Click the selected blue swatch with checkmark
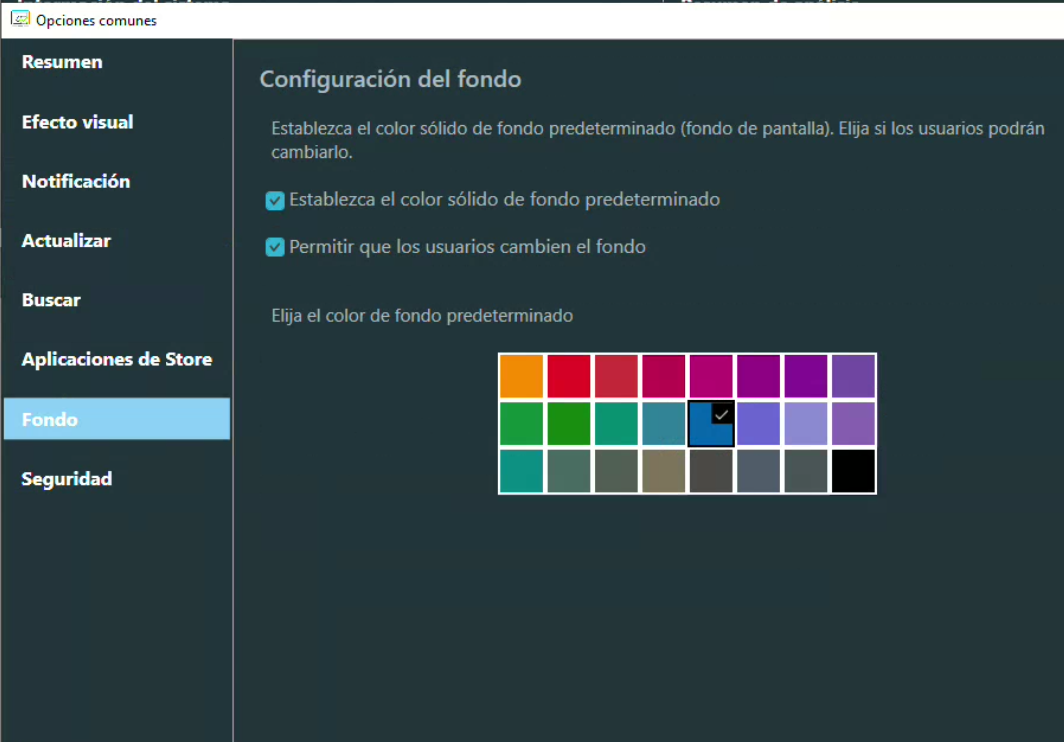This screenshot has height=742, width=1064. [x=711, y=424]
